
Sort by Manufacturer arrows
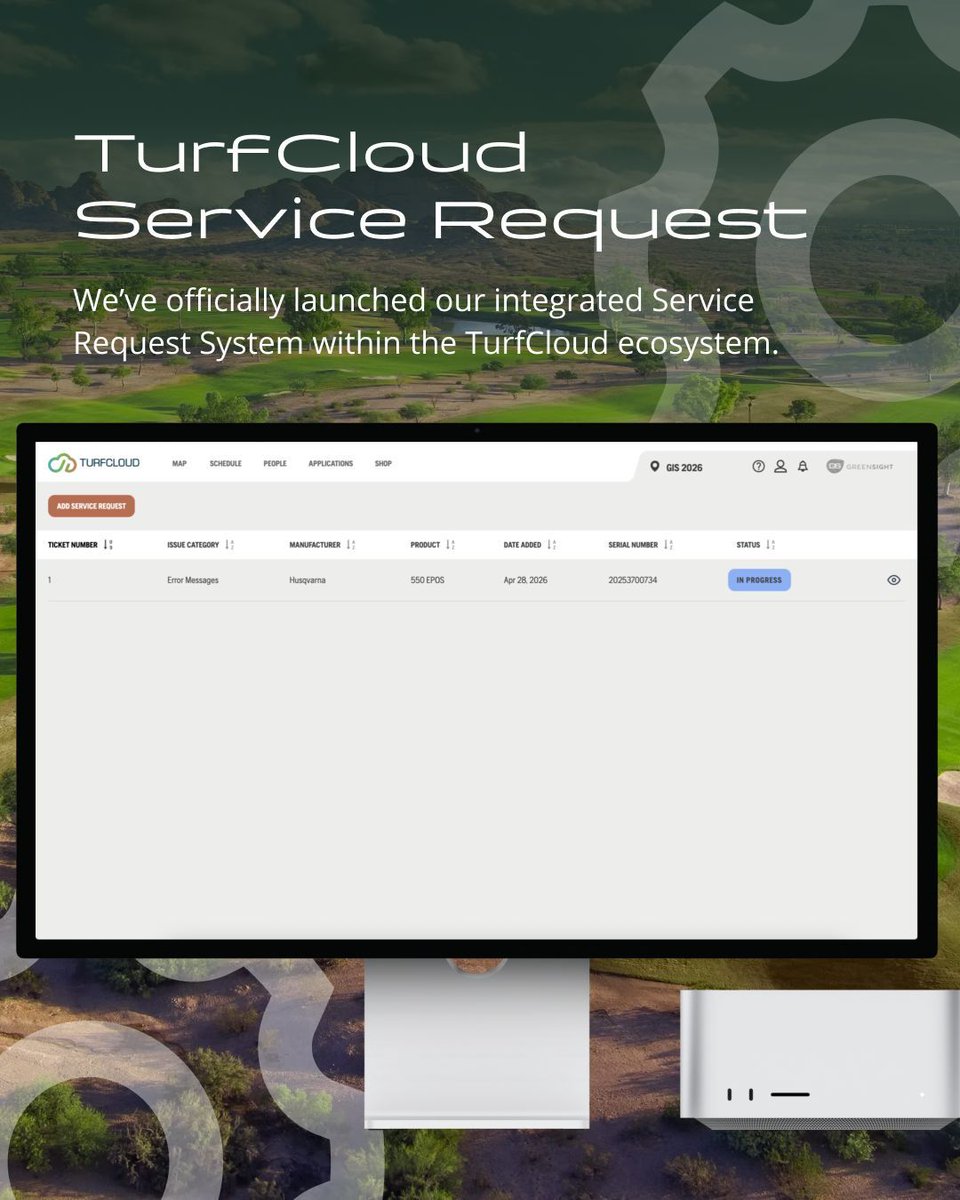351,545
